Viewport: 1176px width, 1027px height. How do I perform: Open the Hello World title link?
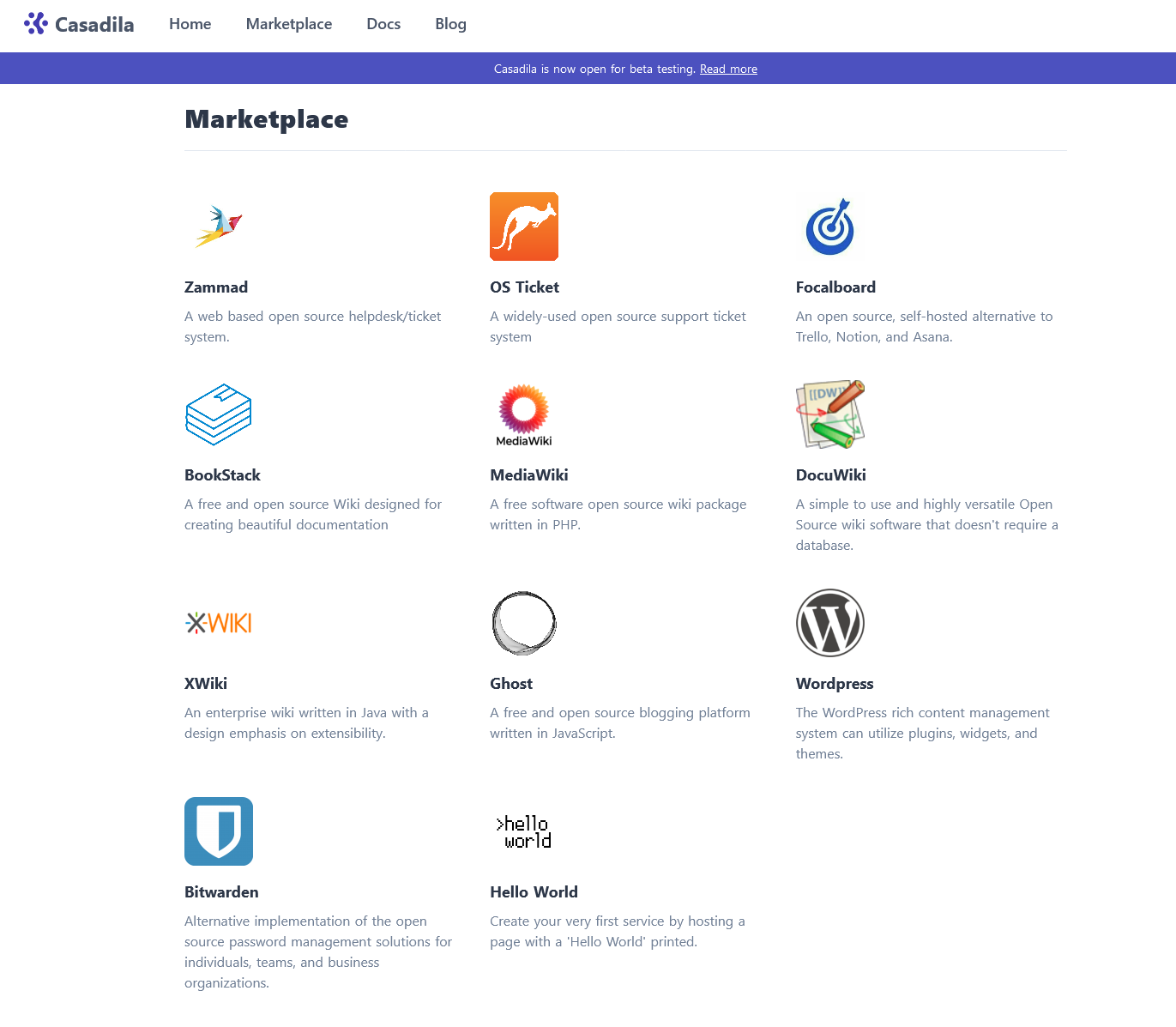534,892
